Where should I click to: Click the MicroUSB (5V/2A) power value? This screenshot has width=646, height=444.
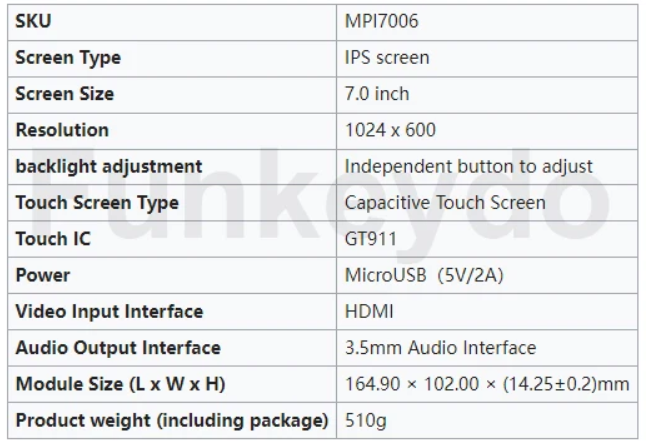click(x=424, y=275)
